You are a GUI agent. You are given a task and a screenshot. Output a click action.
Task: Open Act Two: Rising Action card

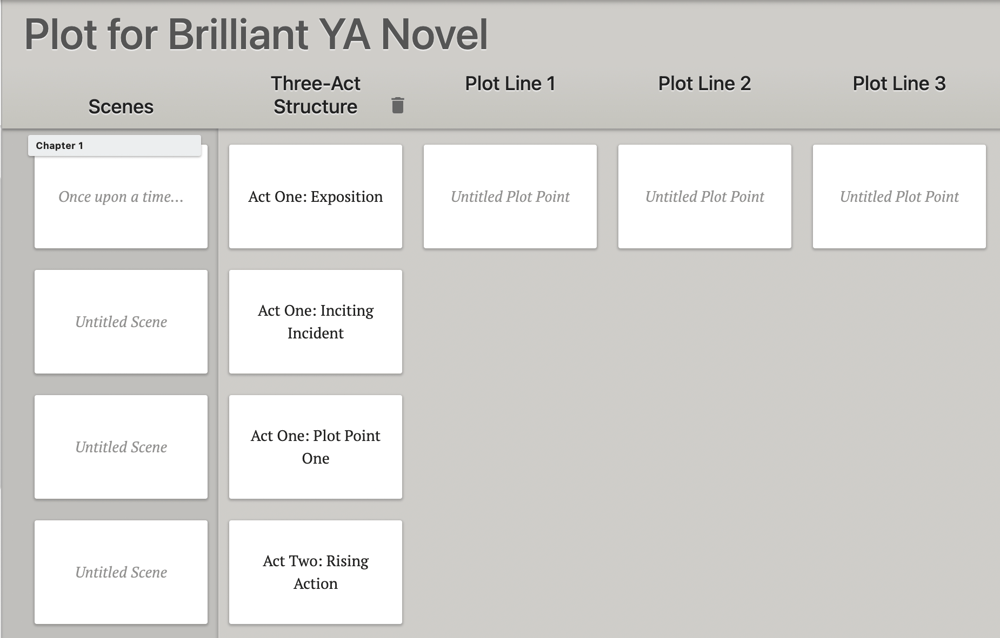pyautogui.click(x=316, y=572)
